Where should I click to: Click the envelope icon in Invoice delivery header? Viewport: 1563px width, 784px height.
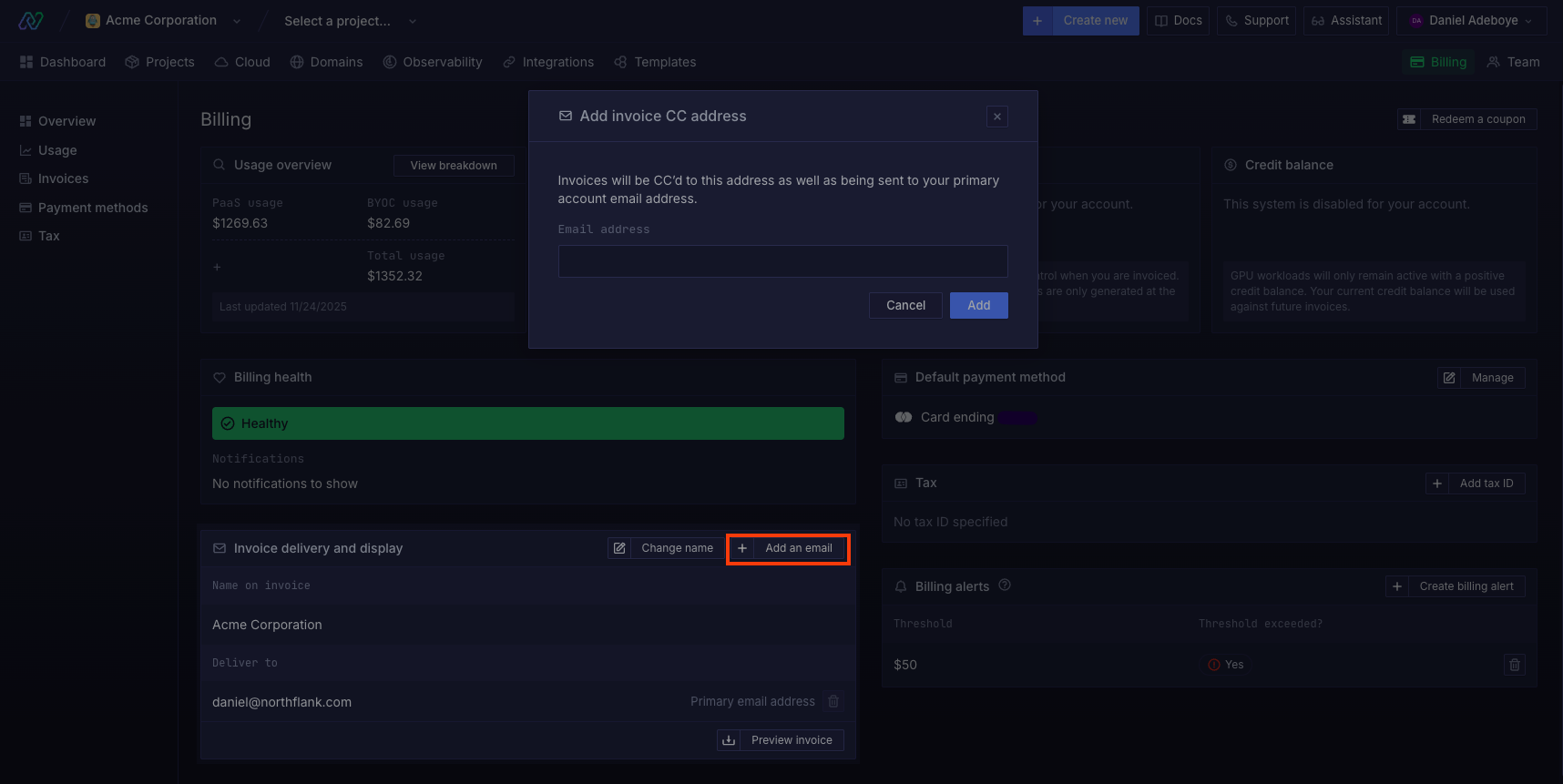(x=220, y=548)
